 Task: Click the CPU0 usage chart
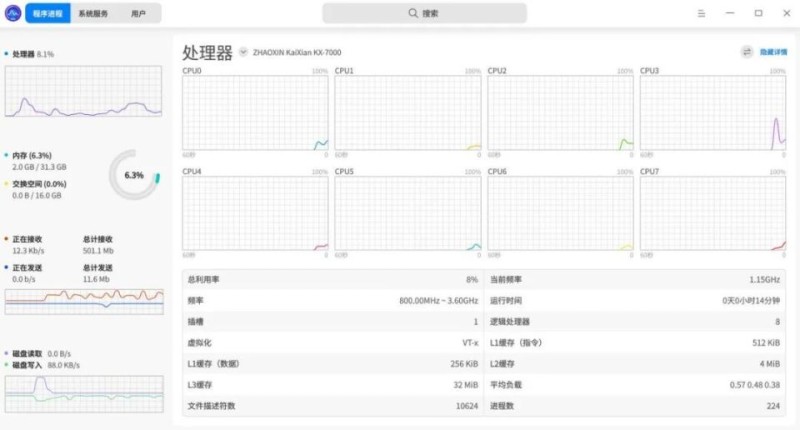[255, 113]
